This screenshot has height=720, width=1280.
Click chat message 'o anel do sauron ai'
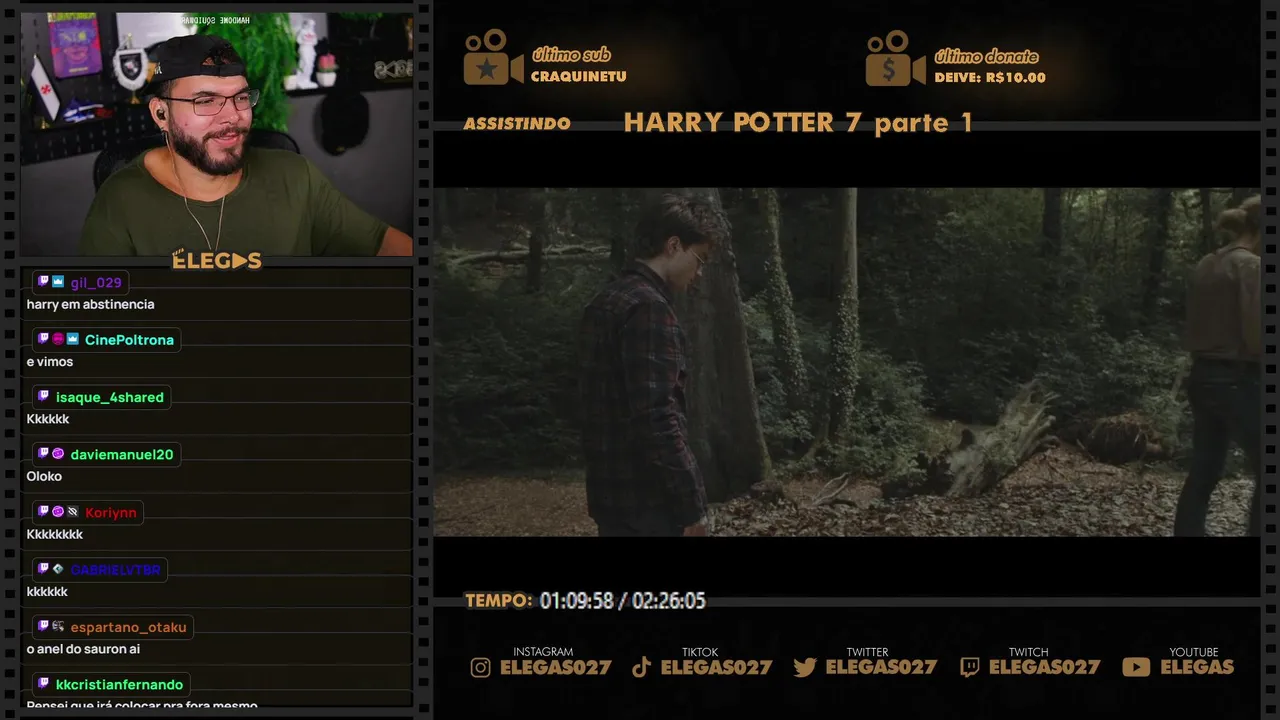pyautogui.click(x=83, y=649)
